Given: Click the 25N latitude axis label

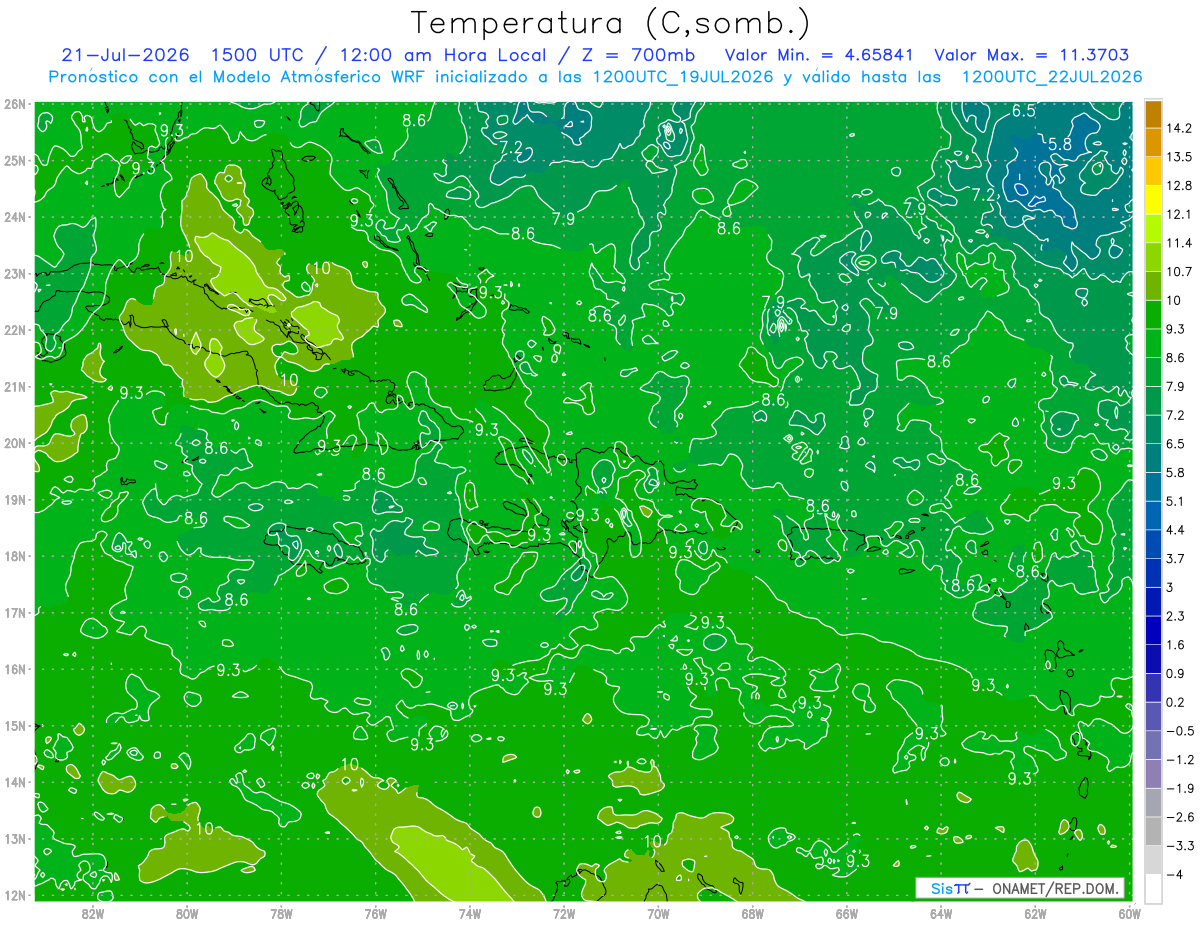Looking at the screenshot, I should [14, 160].
